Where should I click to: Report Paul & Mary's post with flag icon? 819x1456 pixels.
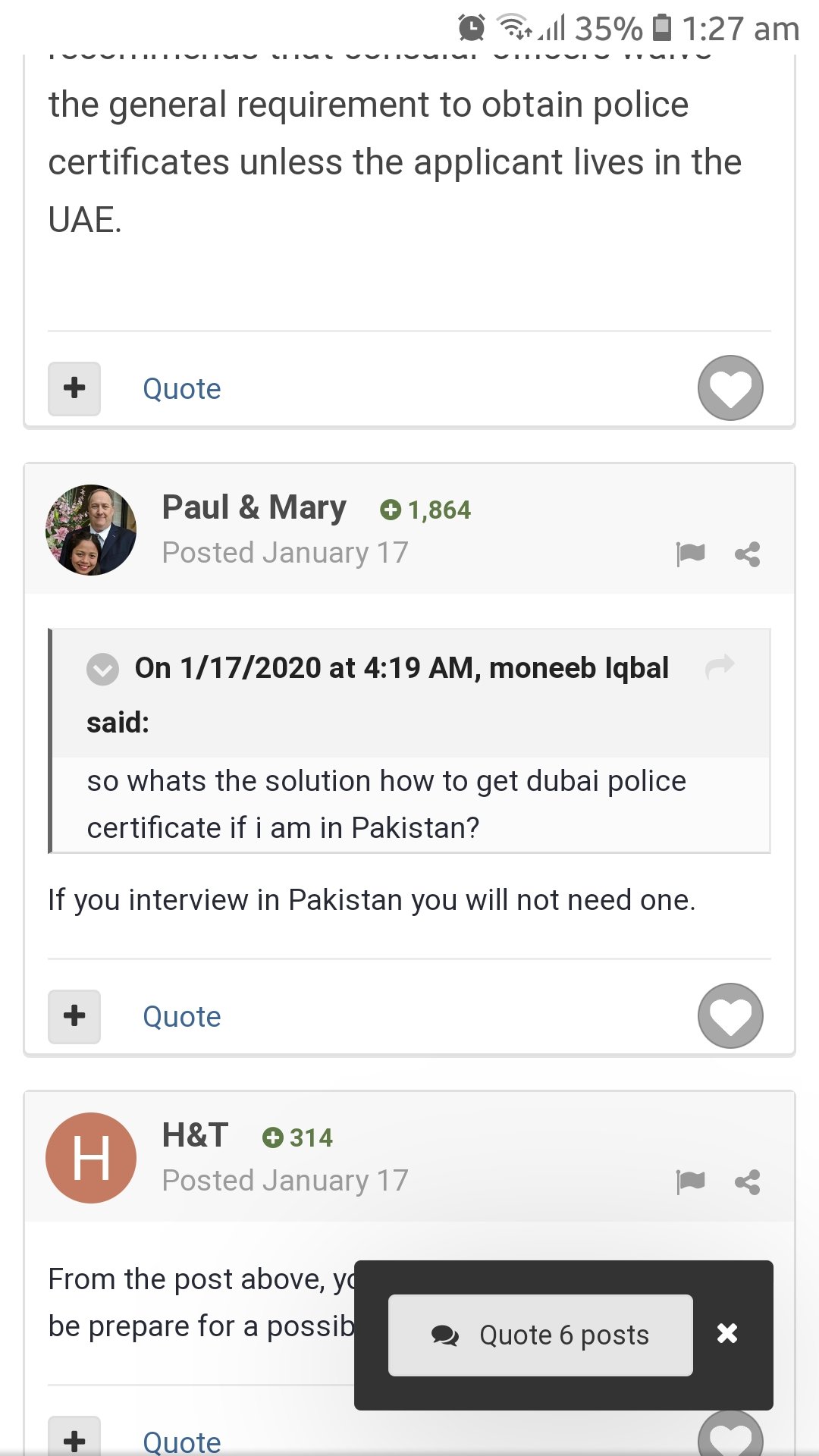coord(690,554)
